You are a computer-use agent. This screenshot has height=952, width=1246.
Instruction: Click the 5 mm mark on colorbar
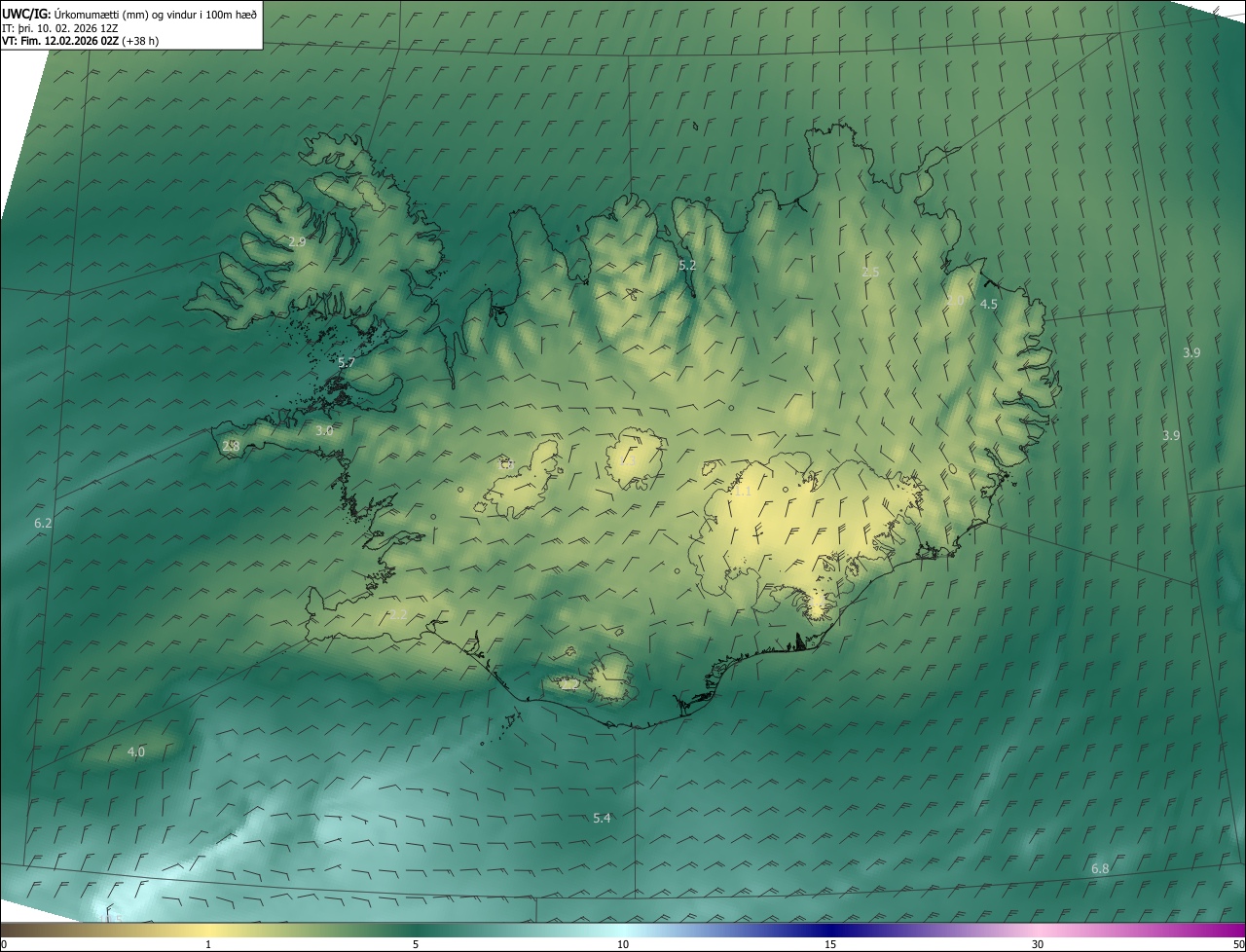(x=416, y=944)
